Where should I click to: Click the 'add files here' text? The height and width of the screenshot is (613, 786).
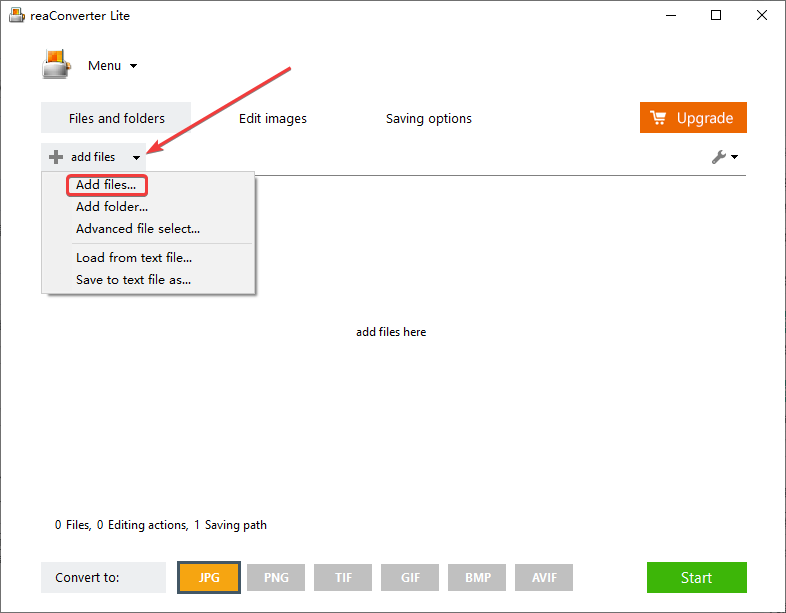click(391, 332)
